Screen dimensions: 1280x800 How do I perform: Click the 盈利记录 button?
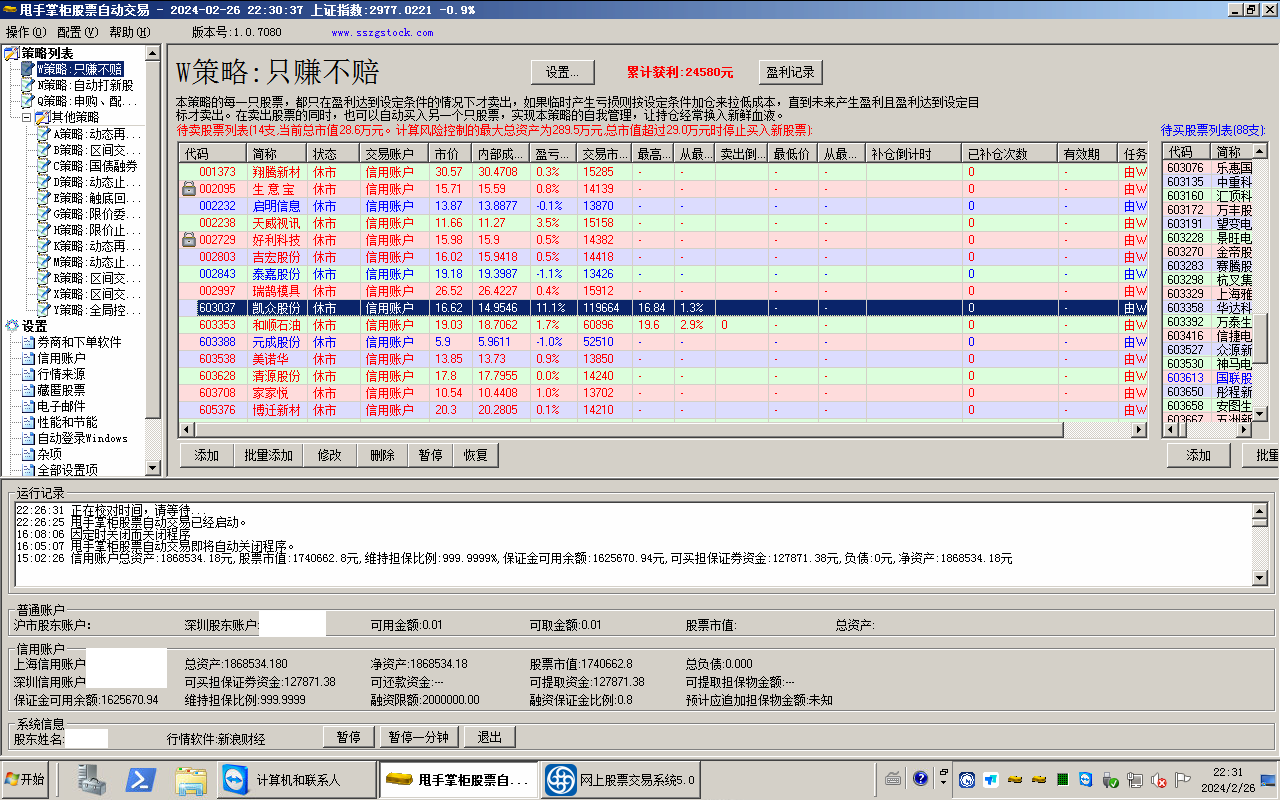click(x=789, y=72)
